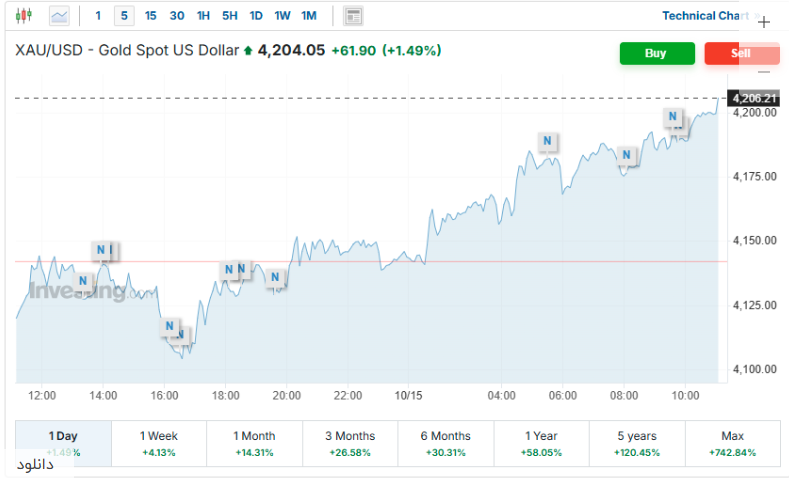Click the plus zoom-in icon
The width and height of the screenshot is (790, 481).
tap(765, 22)
